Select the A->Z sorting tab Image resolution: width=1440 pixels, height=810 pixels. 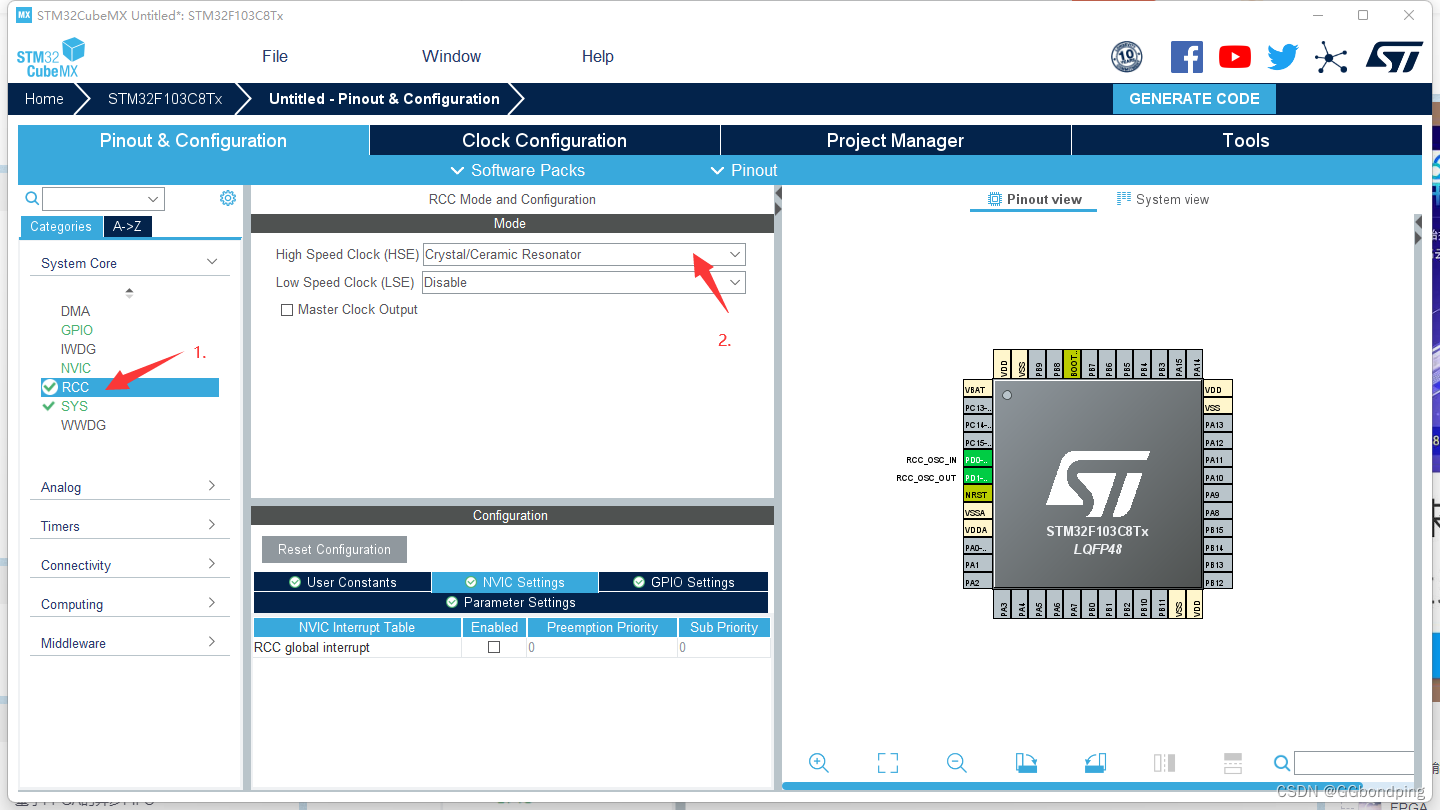click(127, 226)
